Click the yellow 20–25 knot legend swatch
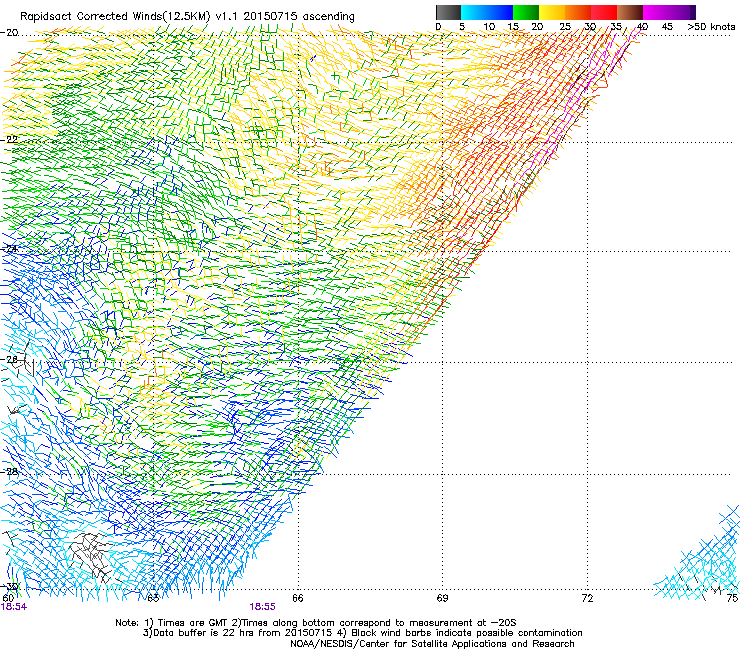 tap(552, 12)
